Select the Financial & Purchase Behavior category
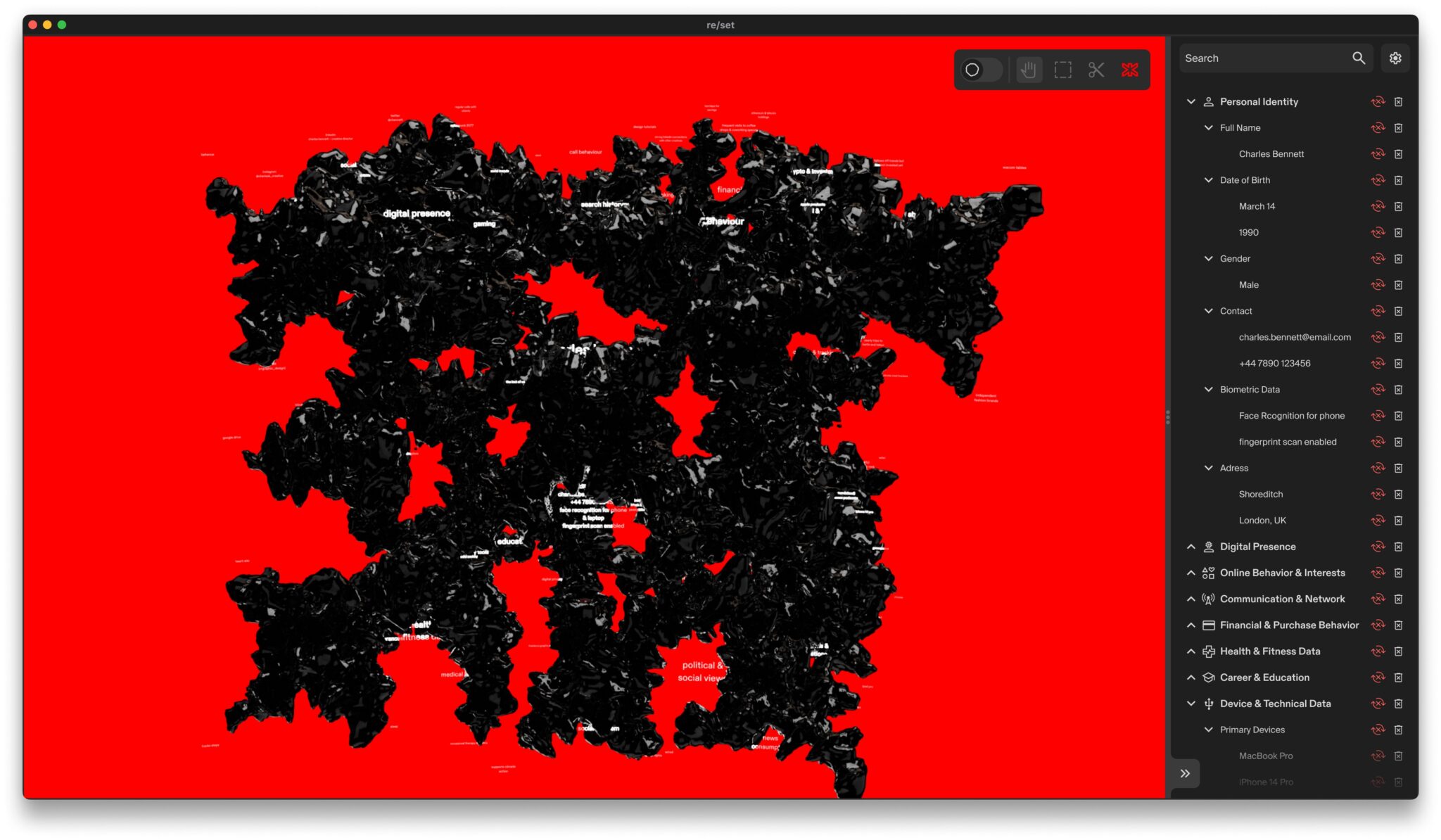Image resolution: width=1441 pixels, height=840 pixels. click(1288, 625)
